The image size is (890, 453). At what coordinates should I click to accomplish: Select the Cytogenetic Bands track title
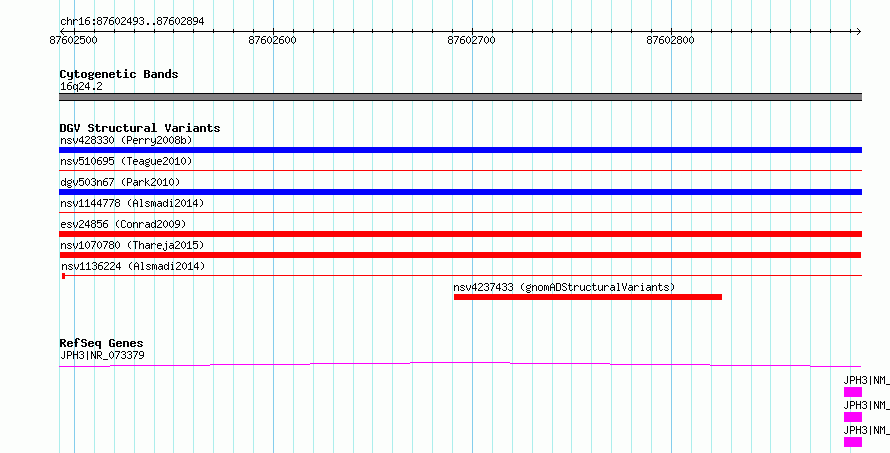[x=119, y=74]
